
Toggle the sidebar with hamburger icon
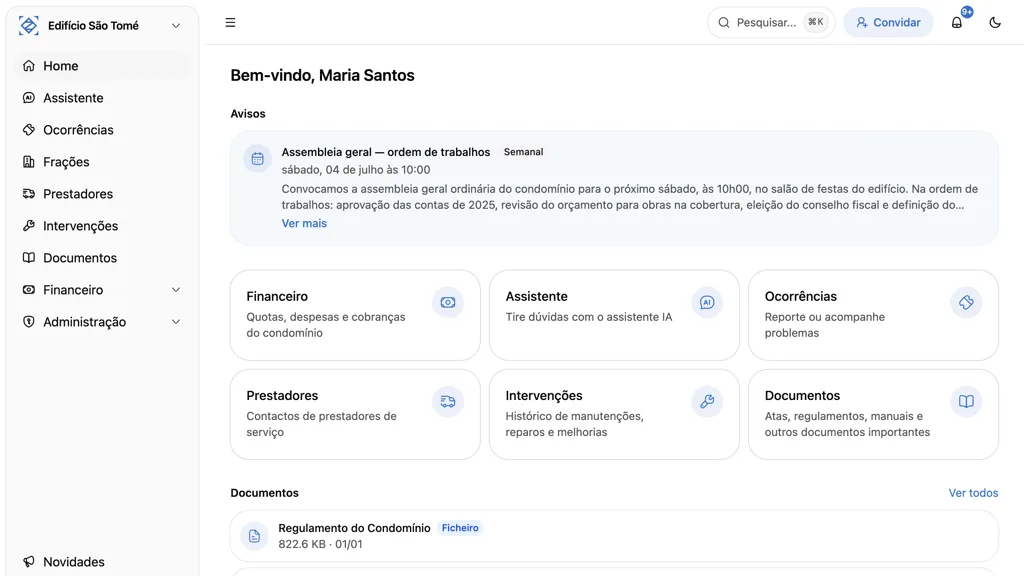(x=231, y=22)
